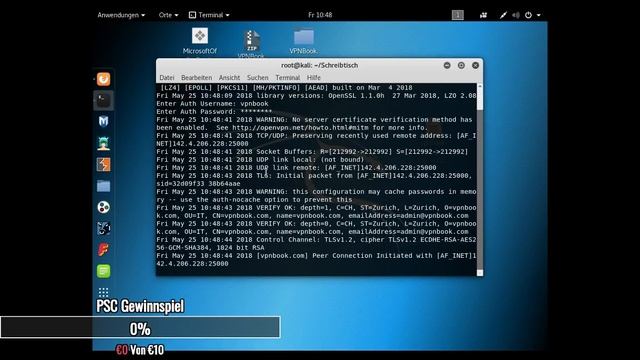Launch Armitage green-haired icon in dock
The image size is (640, 360).
pyautogui.click(x=103, y=143)
